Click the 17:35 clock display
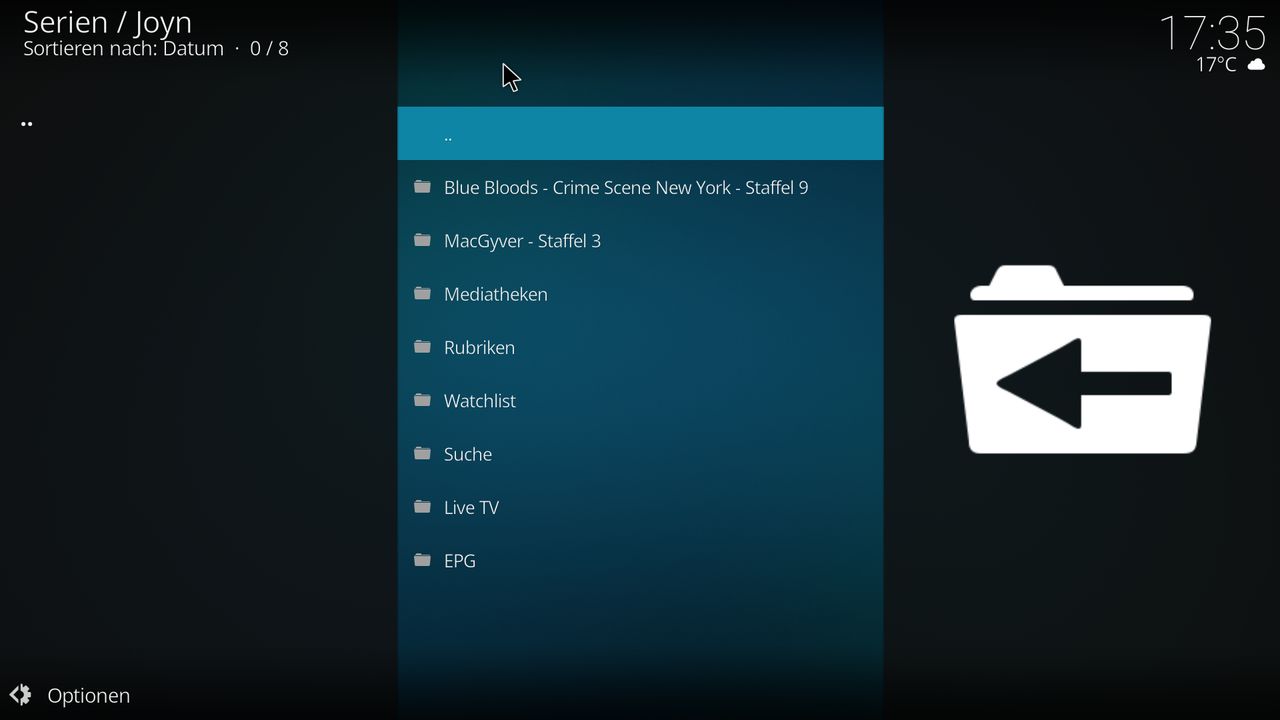 1213,33
